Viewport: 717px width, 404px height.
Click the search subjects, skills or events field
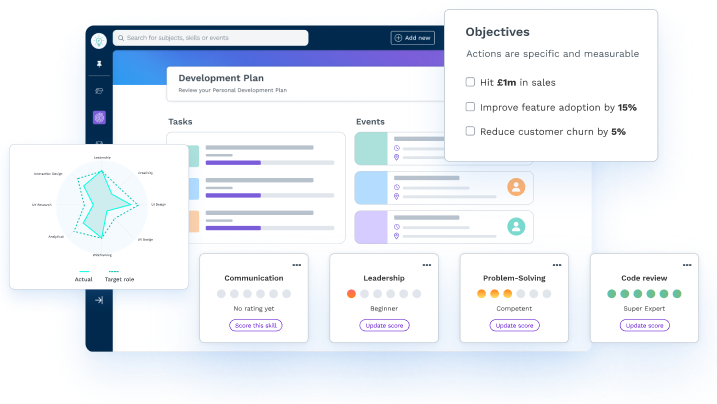pos(250,38)
